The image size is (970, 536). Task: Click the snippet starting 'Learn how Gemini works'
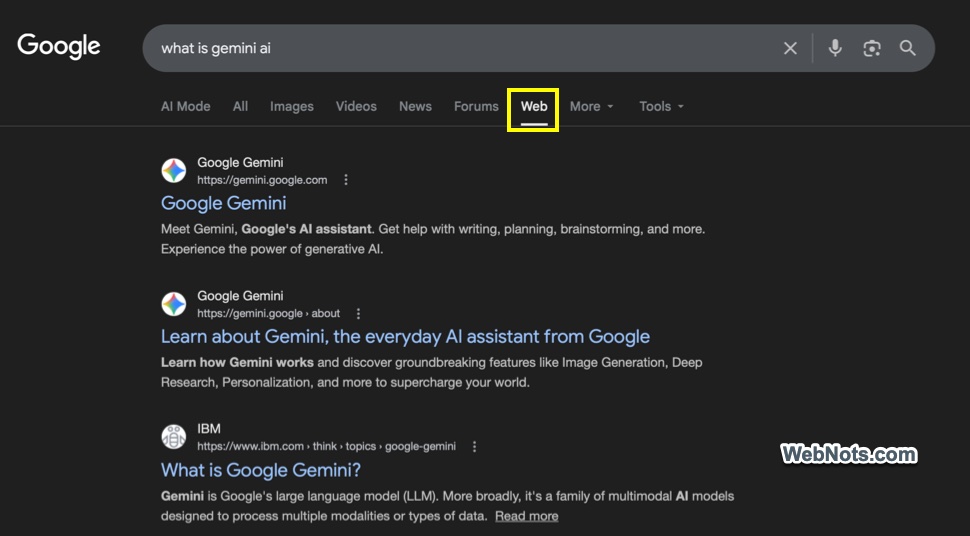pos(432,372)
